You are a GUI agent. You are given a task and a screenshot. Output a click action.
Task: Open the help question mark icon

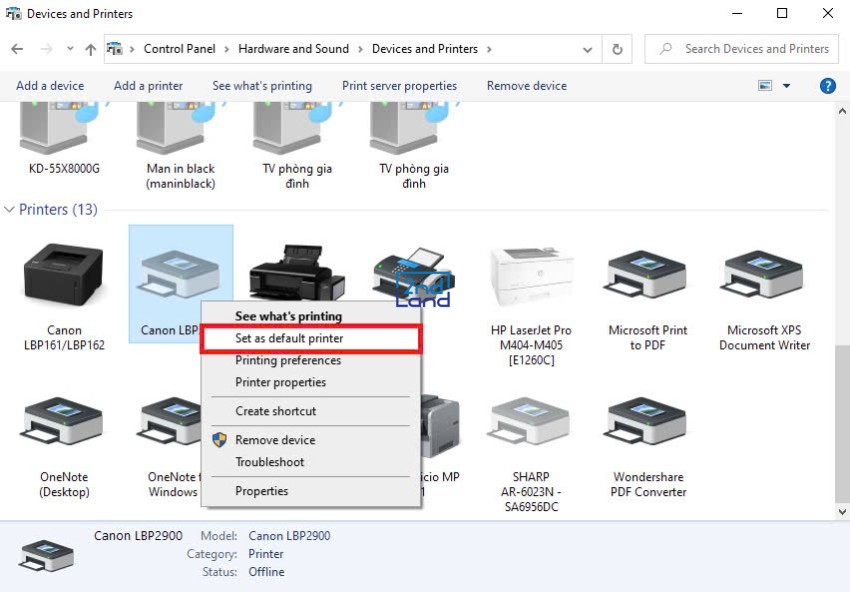click(827, 86)
